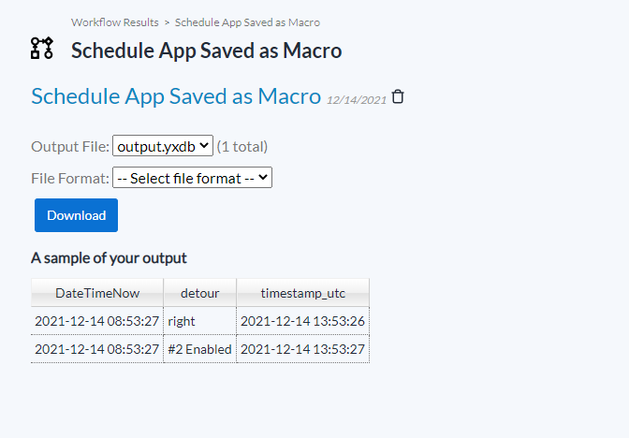The image size is (629, 438).
Task: Select the 'right' detour cell
Action: [182, 321]
